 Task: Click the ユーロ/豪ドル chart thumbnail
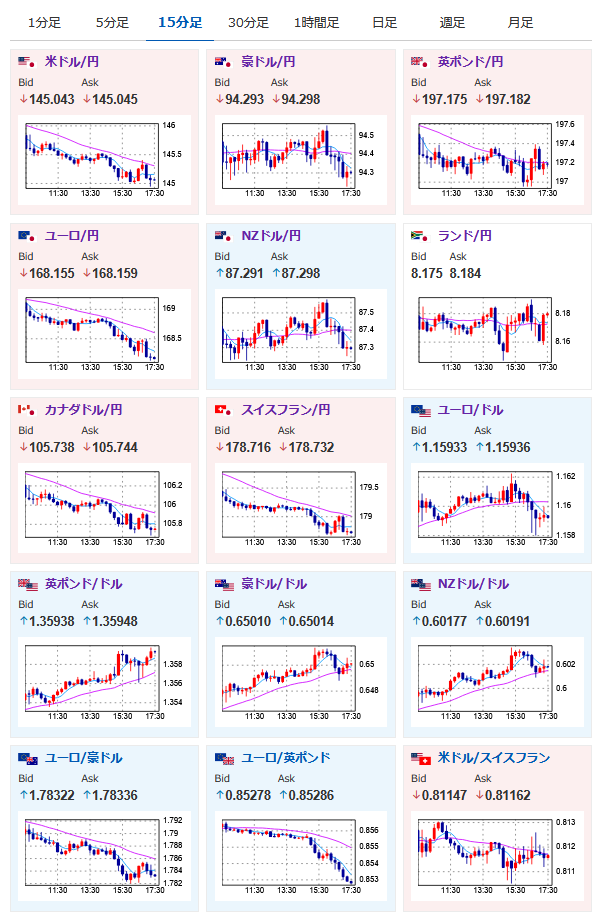pos(104,857)
